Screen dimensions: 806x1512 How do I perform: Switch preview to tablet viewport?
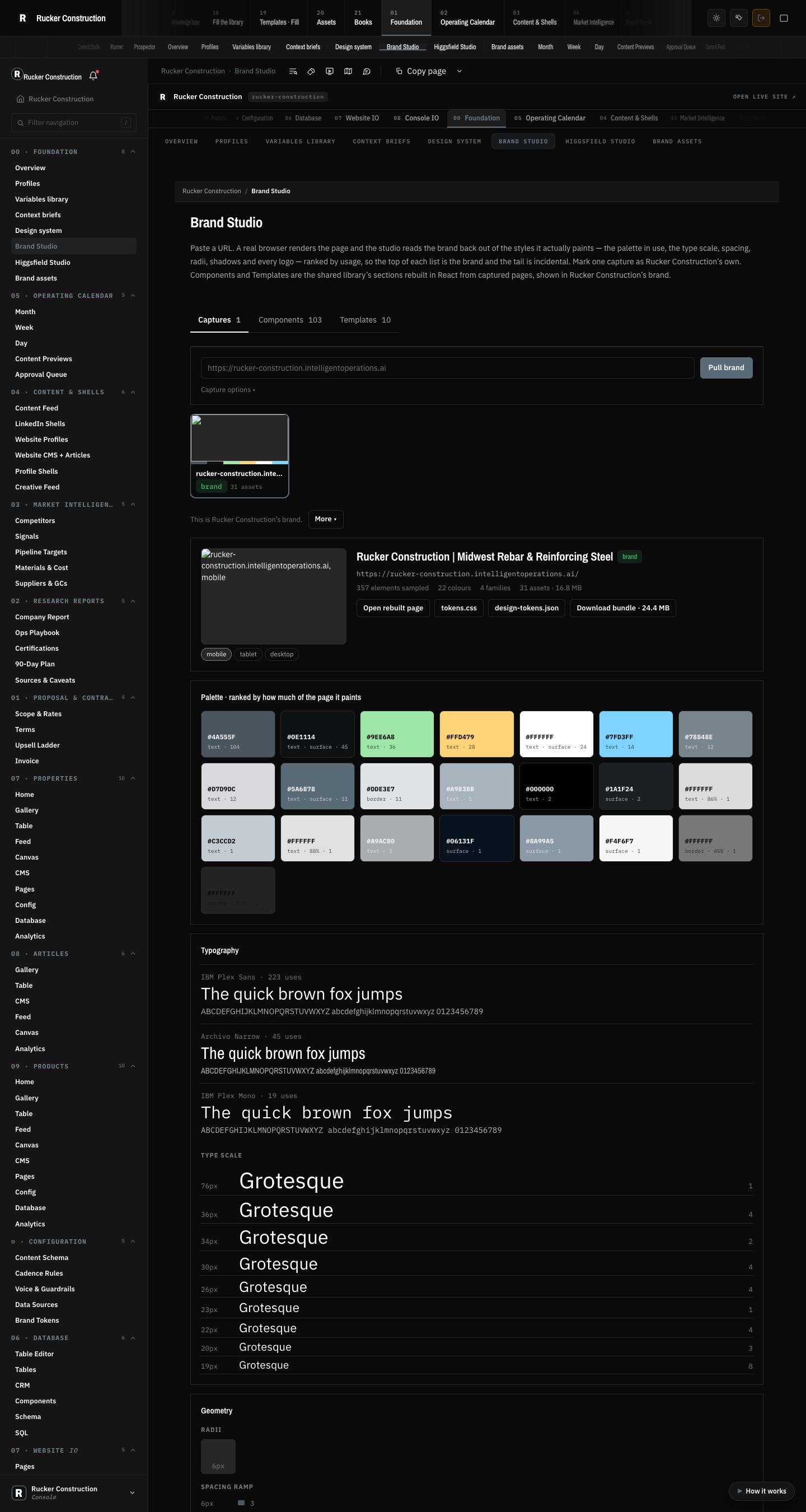click(x=248, y=655)
